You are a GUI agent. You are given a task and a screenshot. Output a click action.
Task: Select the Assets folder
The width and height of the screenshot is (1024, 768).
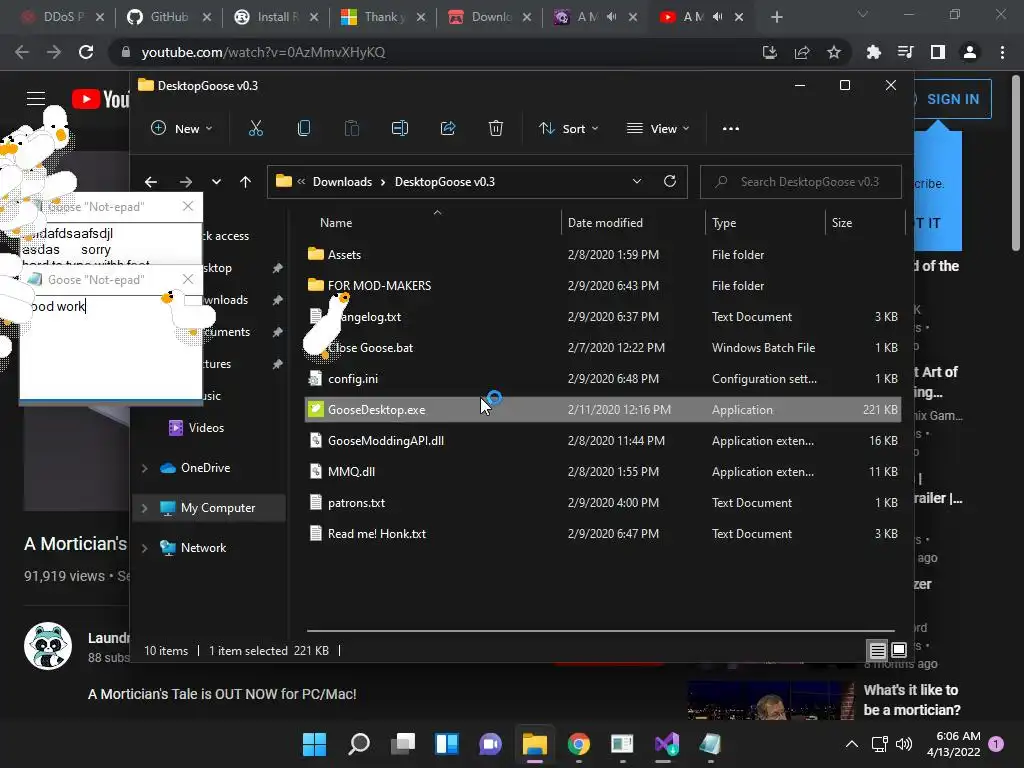603,255
